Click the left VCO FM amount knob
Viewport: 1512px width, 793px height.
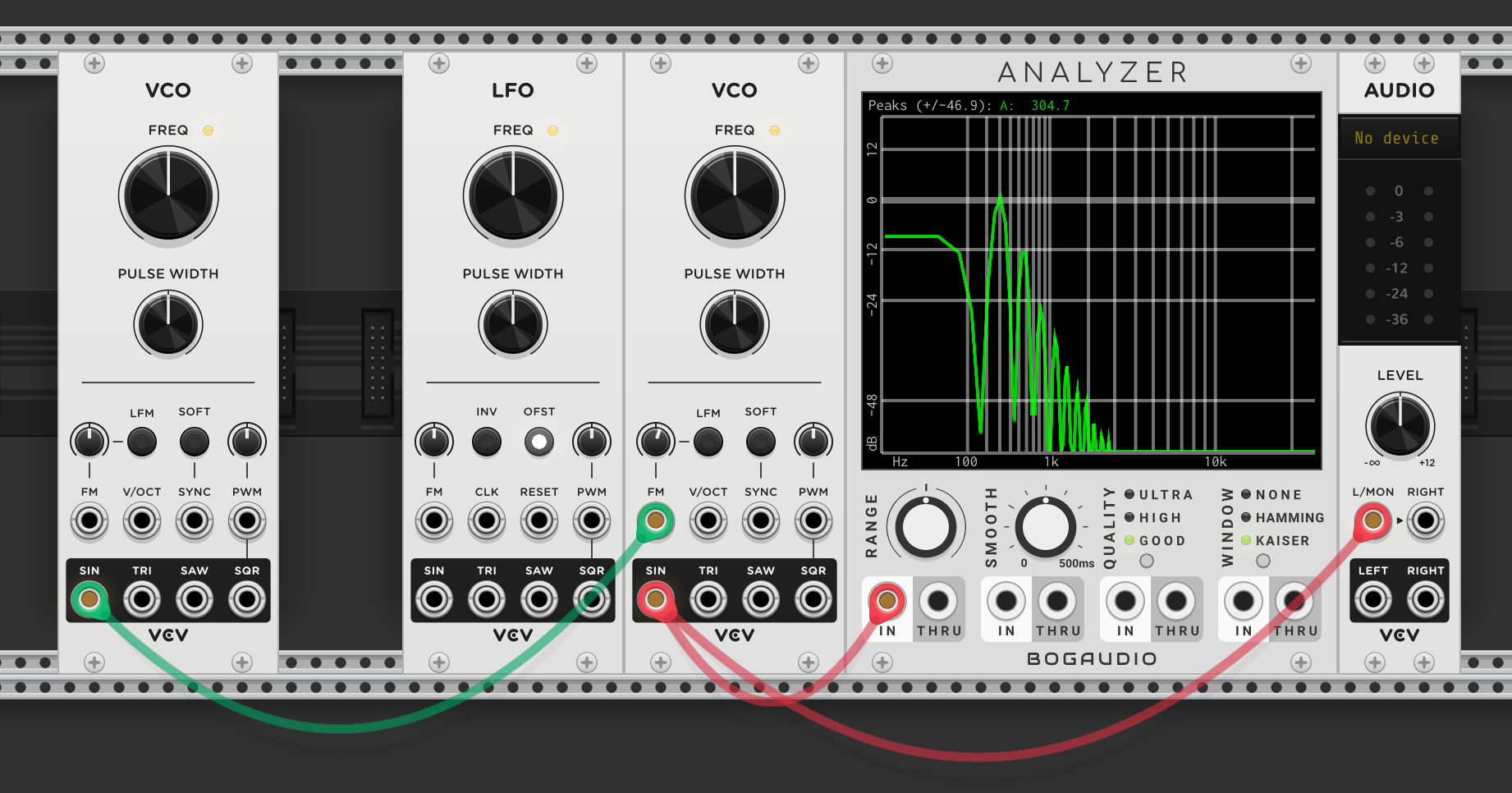coord(89,442)
